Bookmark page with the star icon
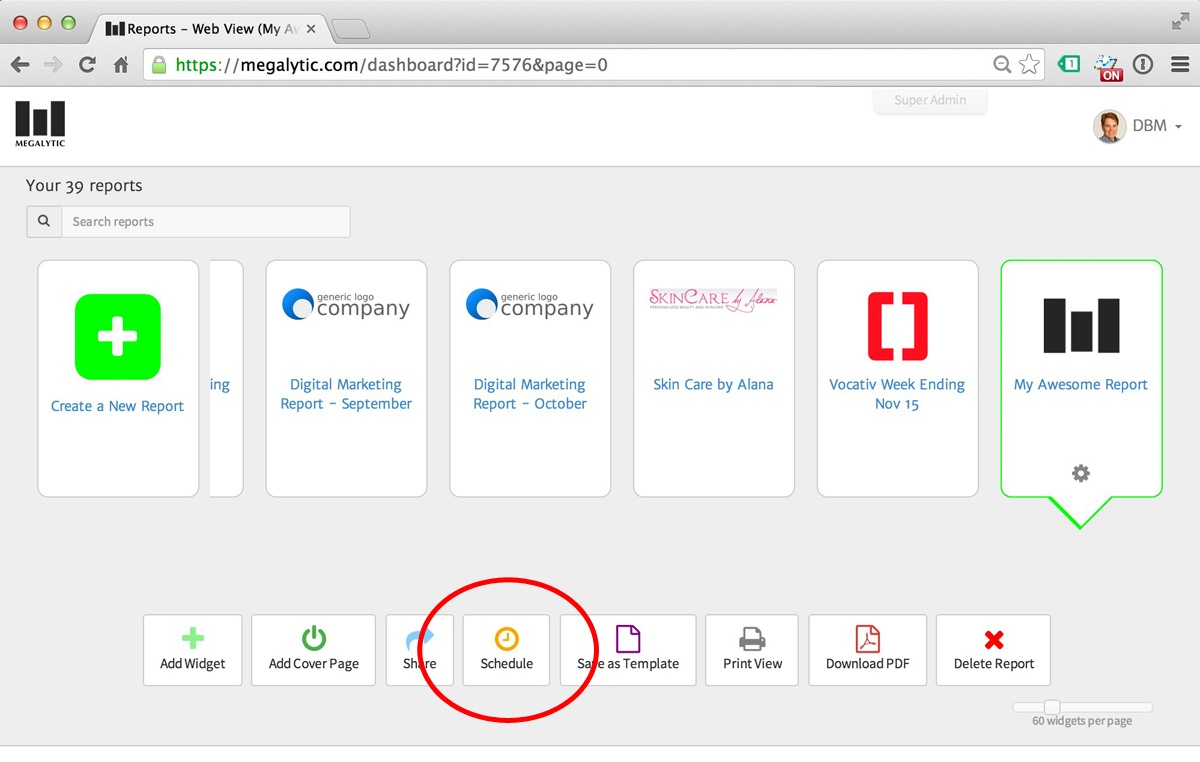The image size is (1200, 762). [x=1029, y=65]
